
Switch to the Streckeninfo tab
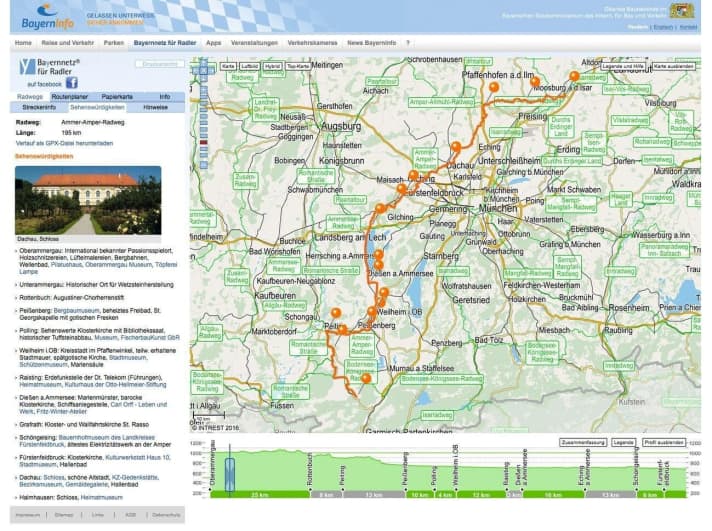tap(40, 106)
